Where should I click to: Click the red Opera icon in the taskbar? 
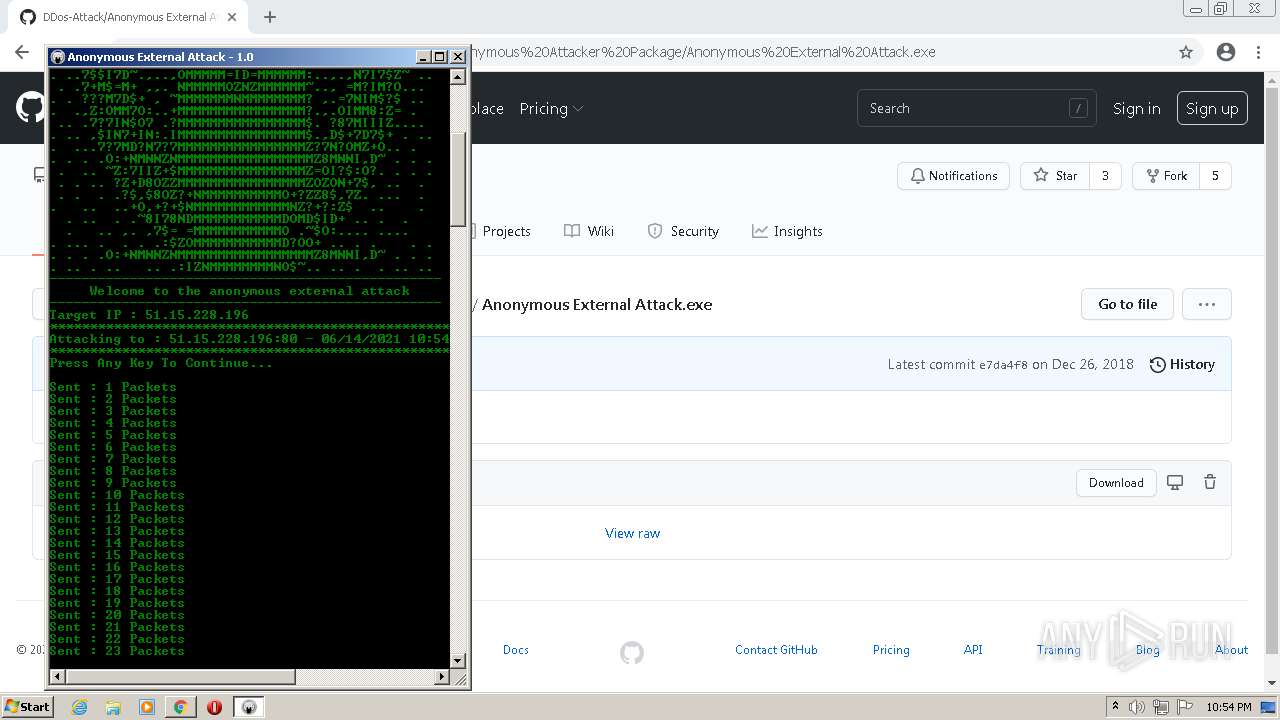214,707
